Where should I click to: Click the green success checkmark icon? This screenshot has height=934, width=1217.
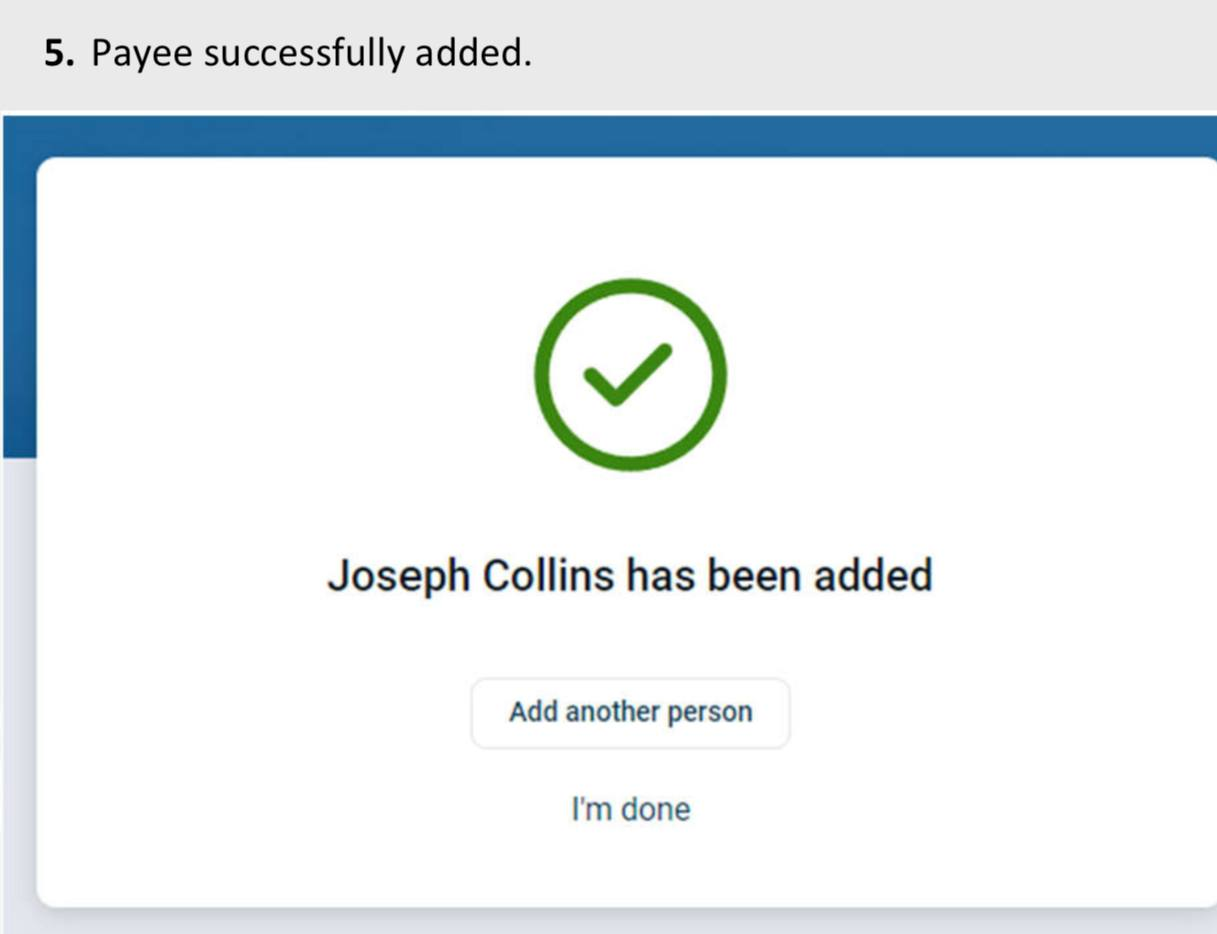pyautogui.click(x=630, y=374)
